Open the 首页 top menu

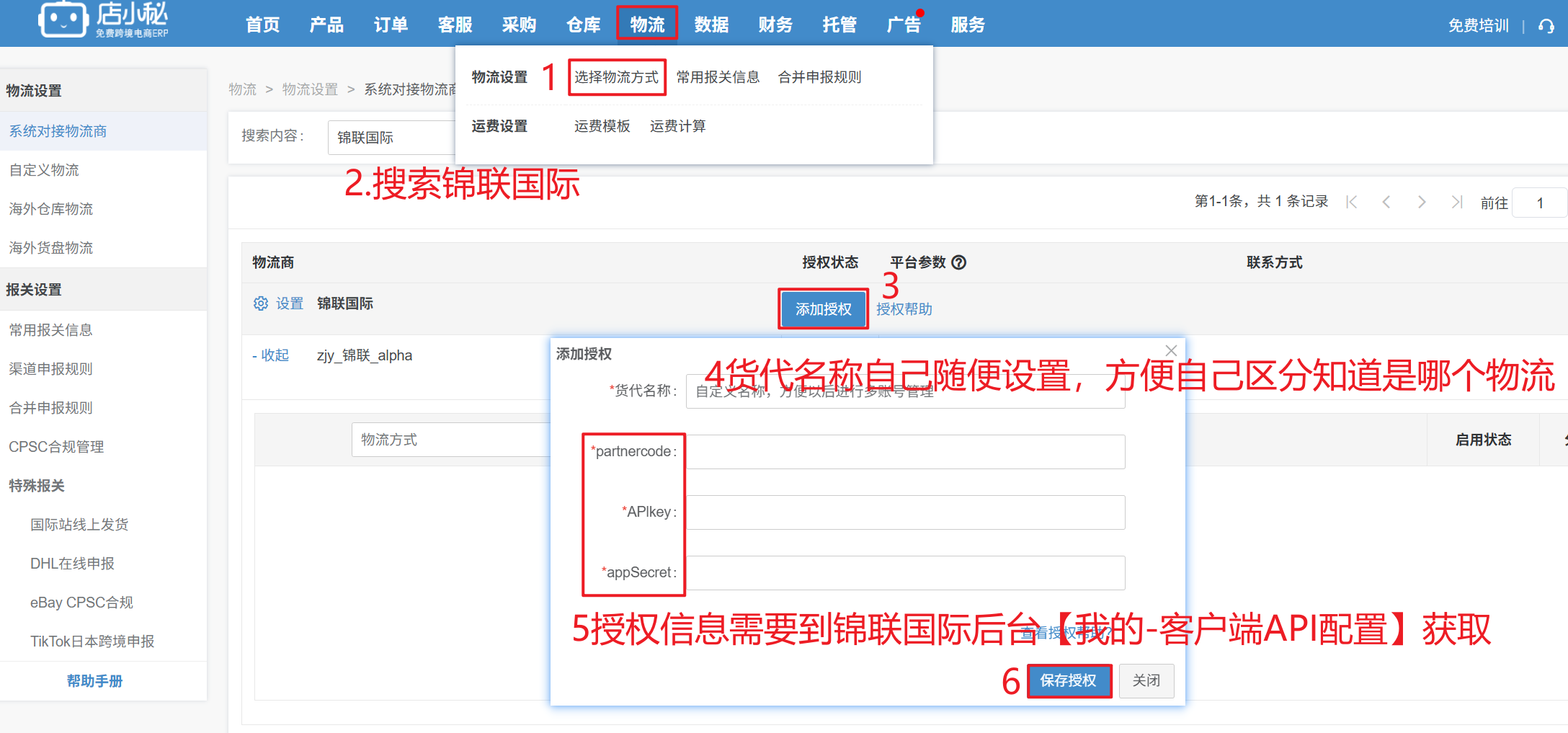262,25
